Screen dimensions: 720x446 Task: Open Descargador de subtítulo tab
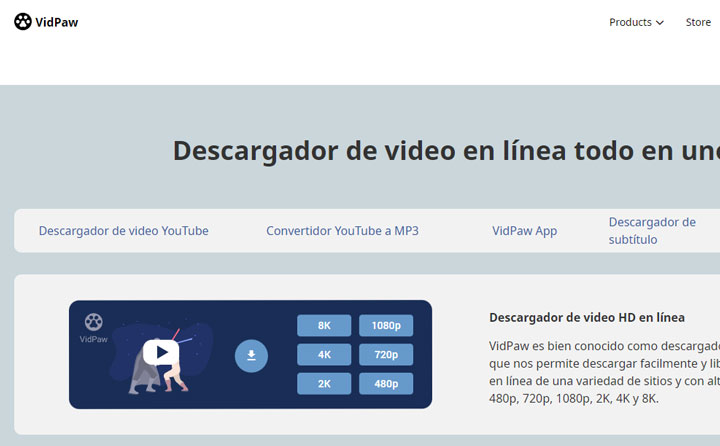652,231
